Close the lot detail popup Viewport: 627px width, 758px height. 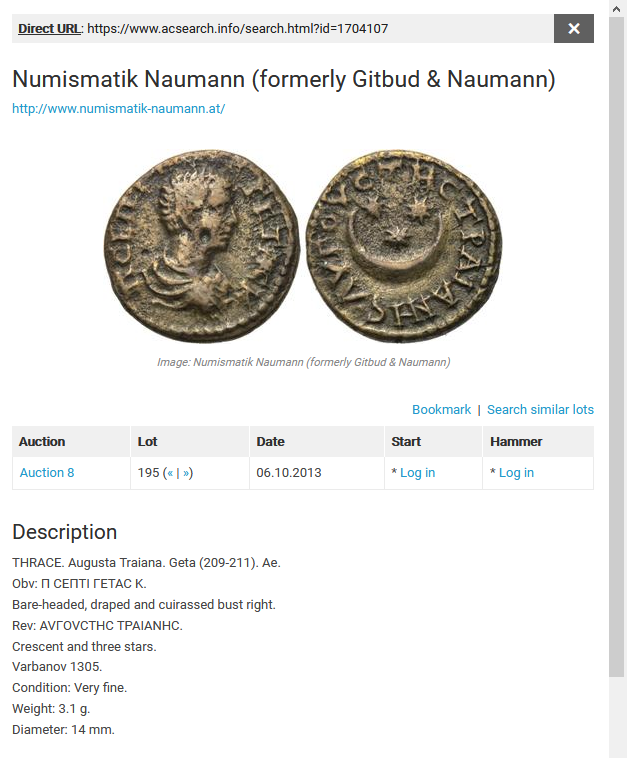[574, 29]
